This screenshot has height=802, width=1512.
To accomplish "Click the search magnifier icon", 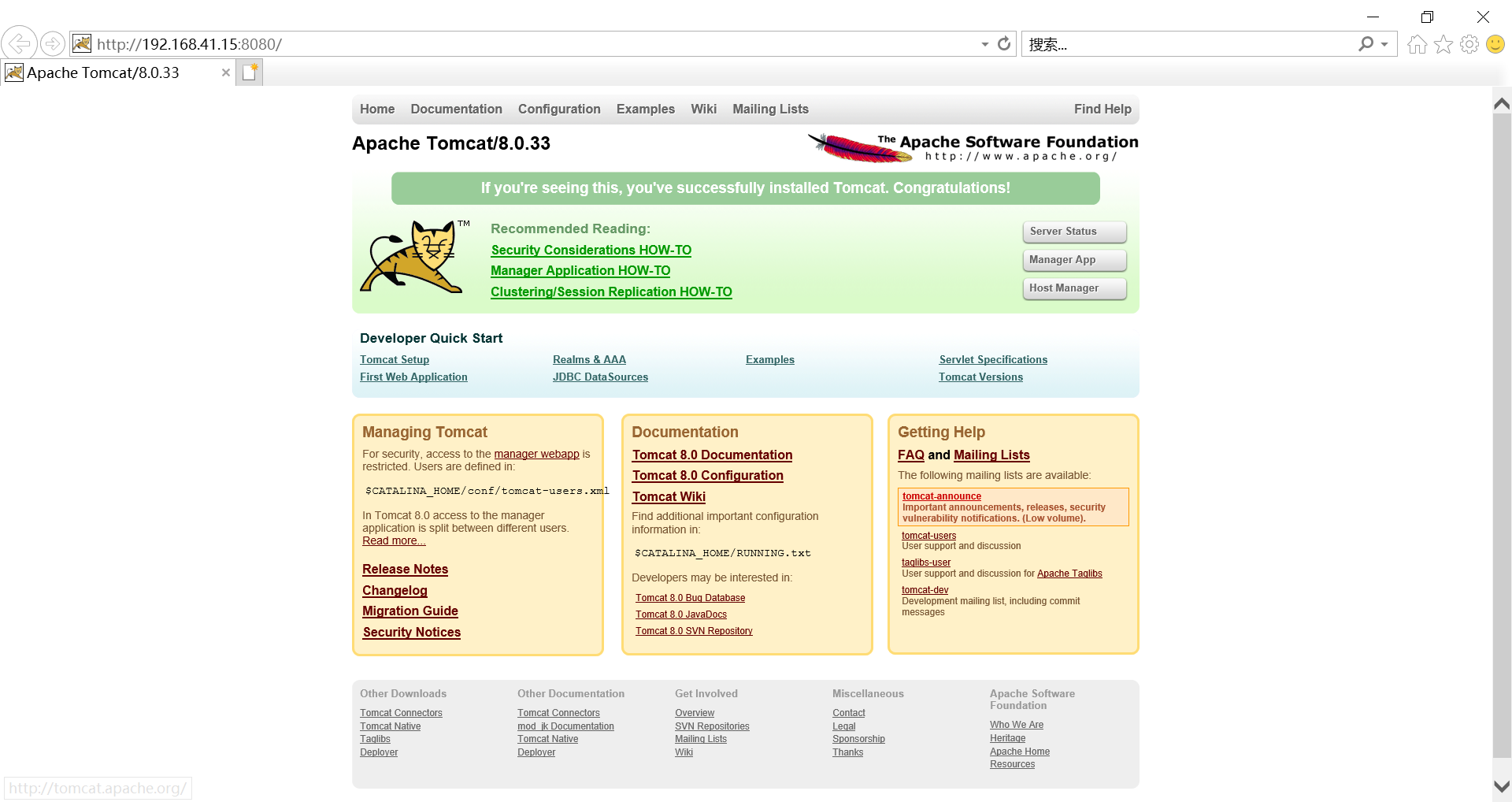I will pyautogui.click(x=1366, y=44).
